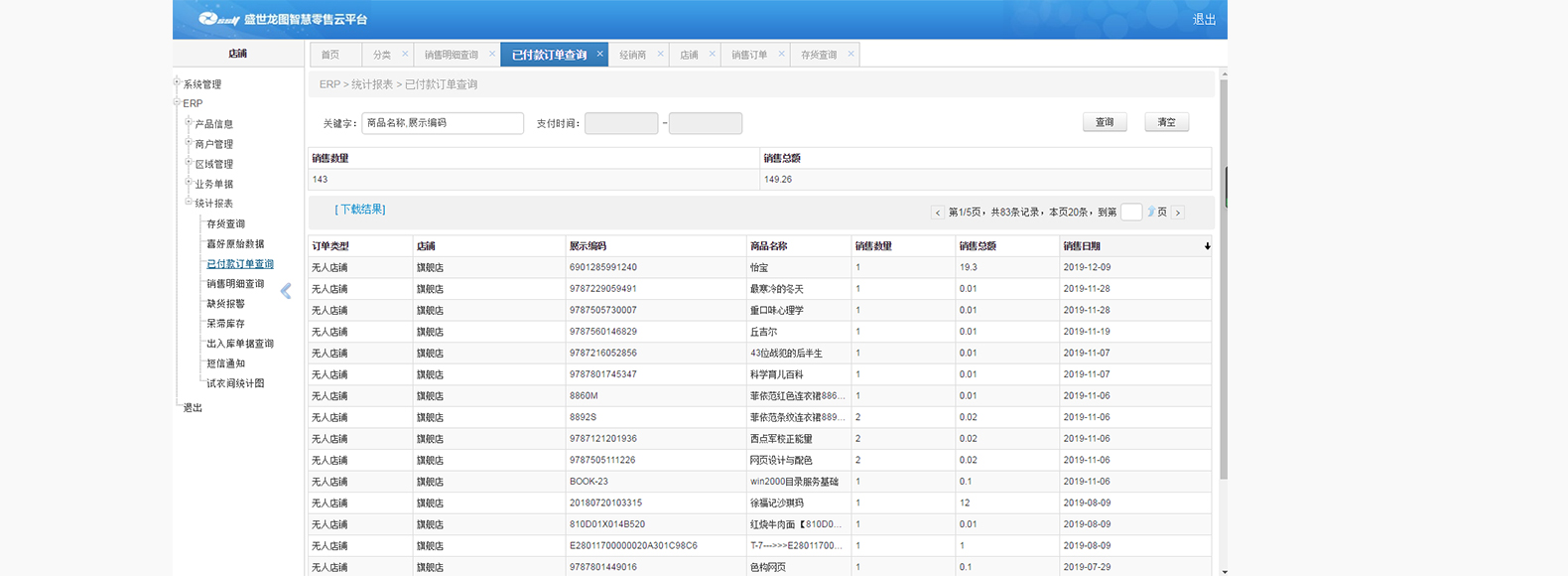Click 退出 at the sidebar tree bottom
Screen dimensions: 1568x576
(193, 408)
